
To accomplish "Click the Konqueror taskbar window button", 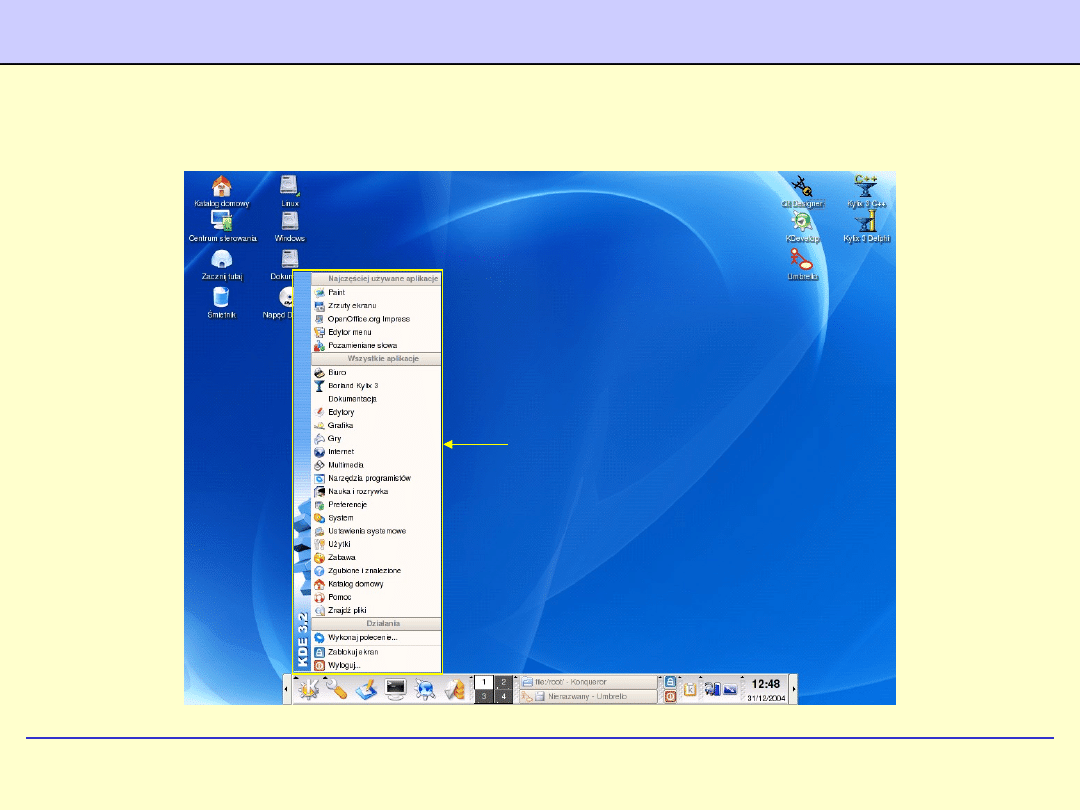I will coord(588,682).
